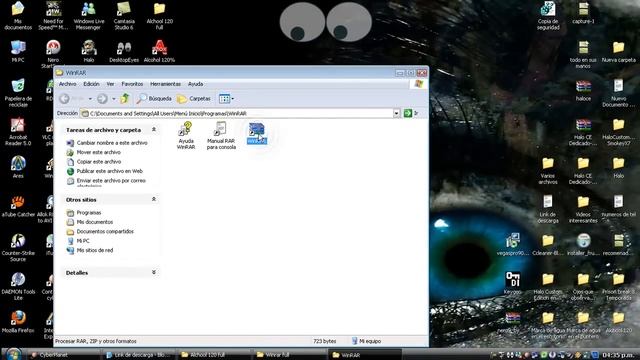Select Camtasia Studio 6 desktop icon
The height and width of the screenshot is (360, 640).
tap(124, 16)
